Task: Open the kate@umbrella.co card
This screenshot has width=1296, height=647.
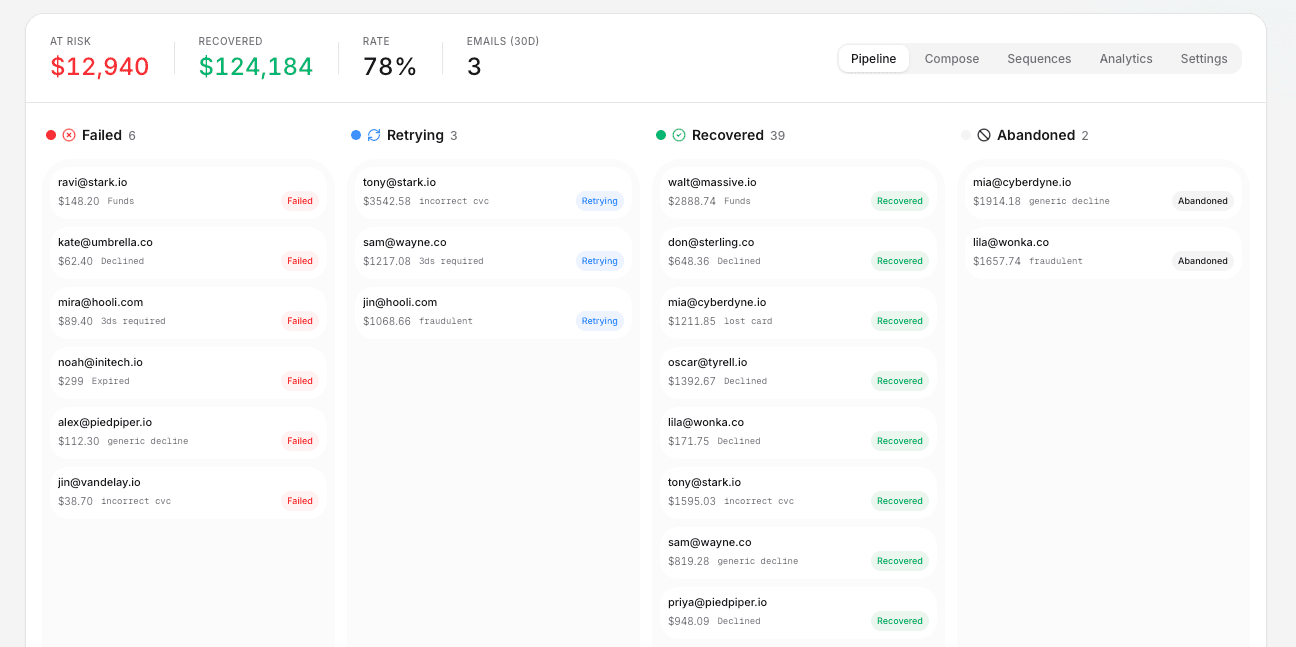Action: [188, 252]
